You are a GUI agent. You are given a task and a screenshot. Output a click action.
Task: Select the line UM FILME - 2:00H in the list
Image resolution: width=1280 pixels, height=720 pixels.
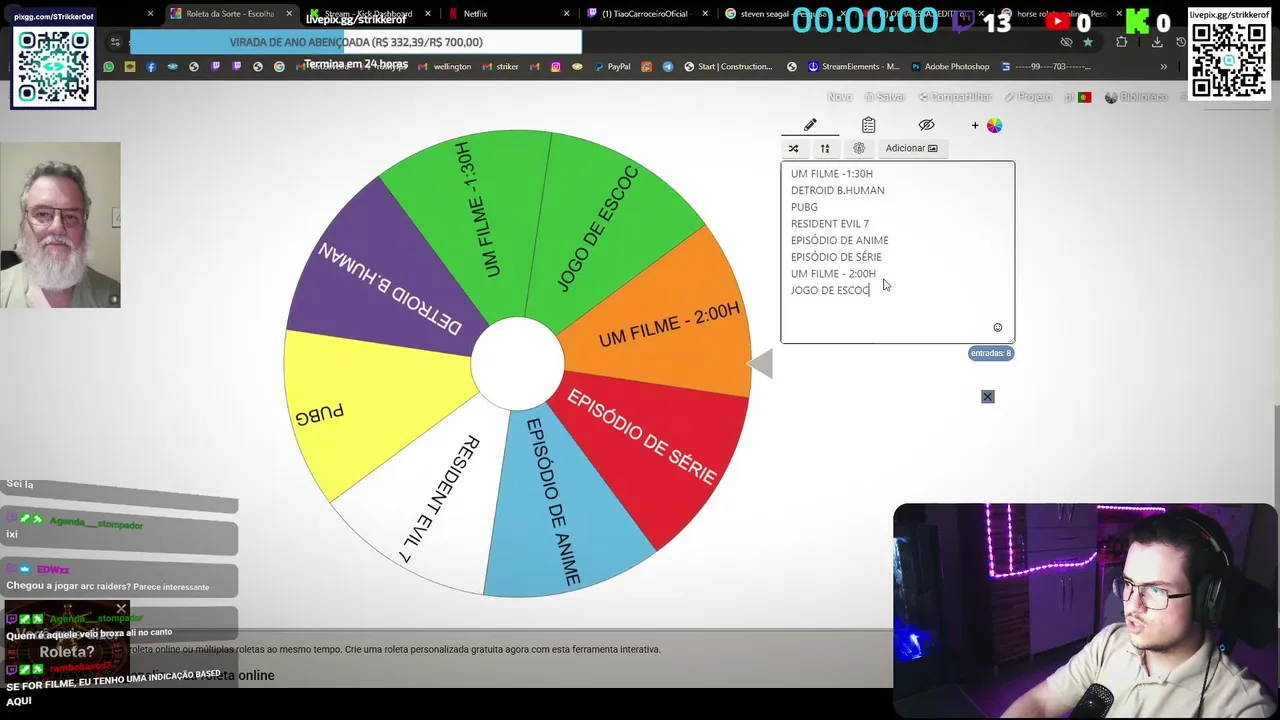(x=833, y=274)
